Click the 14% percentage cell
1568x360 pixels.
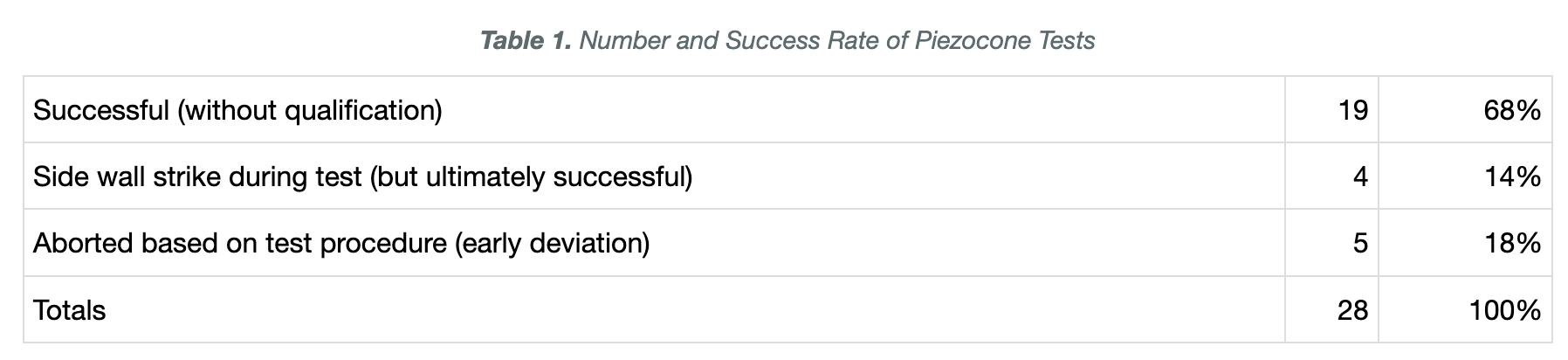pos(1465,177)
